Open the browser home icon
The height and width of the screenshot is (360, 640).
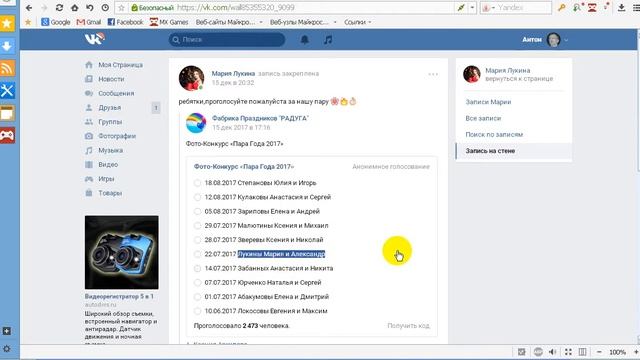click(x=75, y=8)
